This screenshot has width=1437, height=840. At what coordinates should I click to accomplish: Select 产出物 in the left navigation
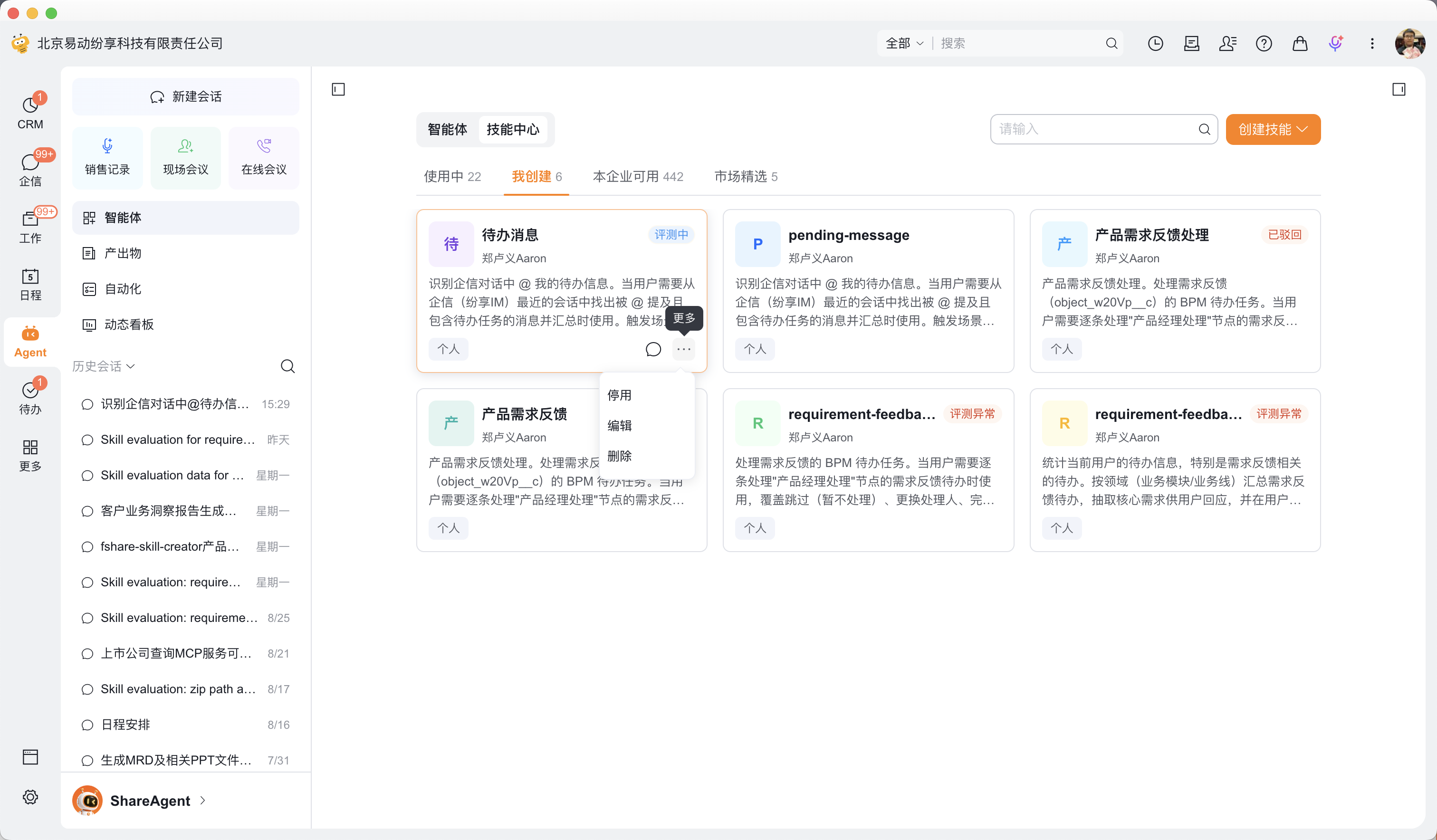[x=185, y=253]
